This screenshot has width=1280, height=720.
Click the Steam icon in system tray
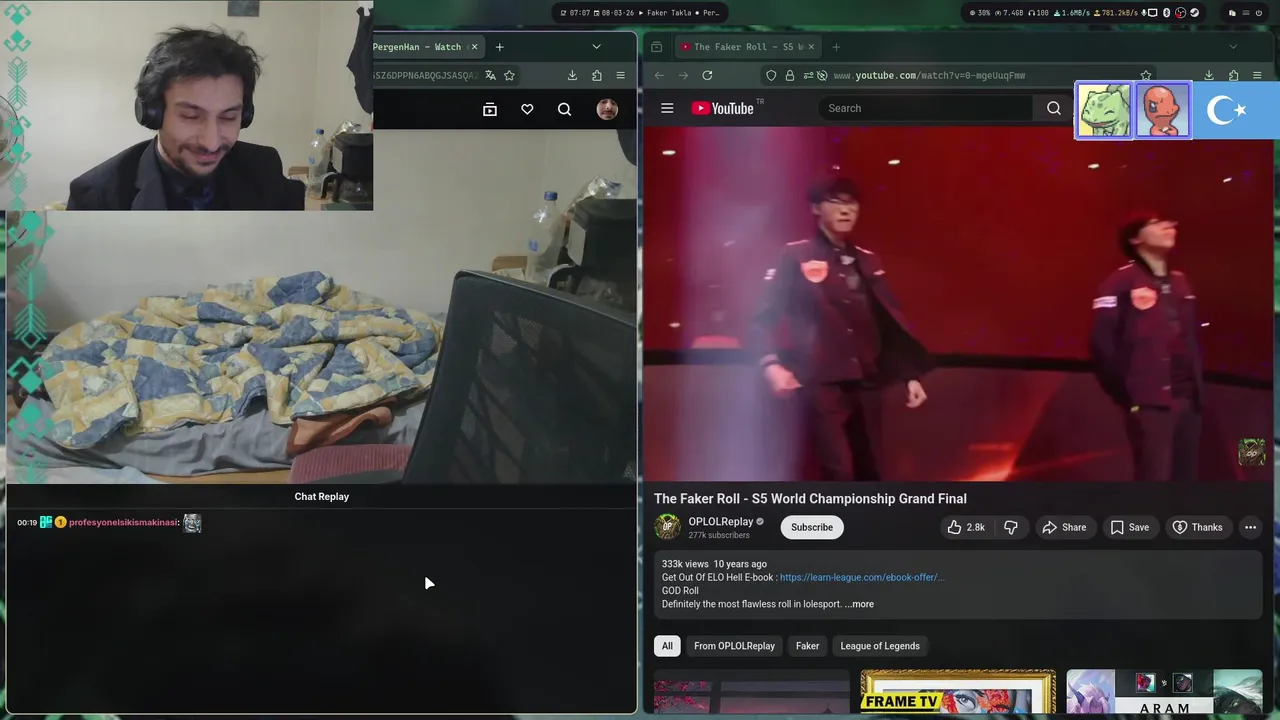(x=1194, y=13)
